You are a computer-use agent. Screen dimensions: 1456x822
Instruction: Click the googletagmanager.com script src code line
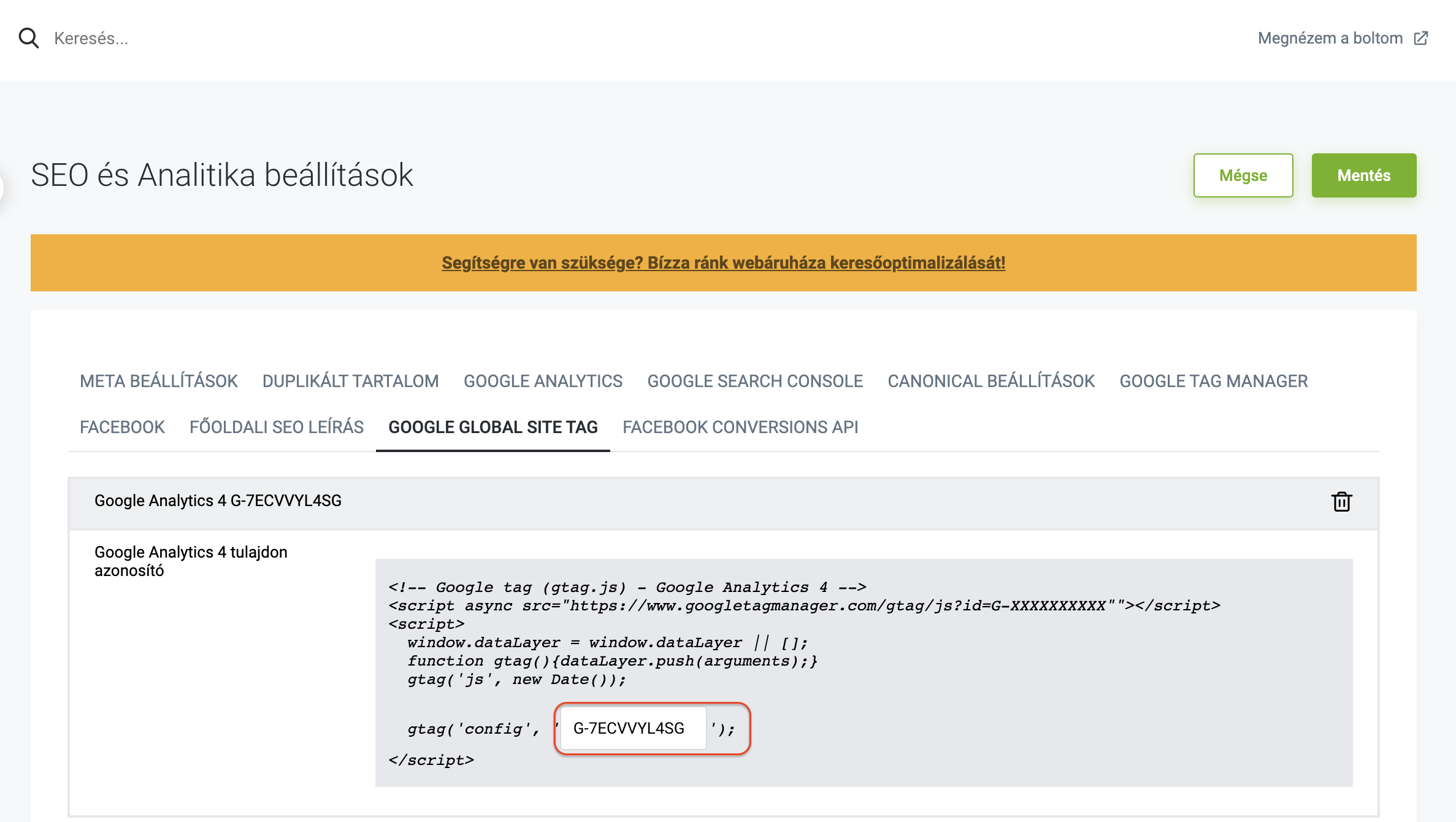(x=805, y=606)
